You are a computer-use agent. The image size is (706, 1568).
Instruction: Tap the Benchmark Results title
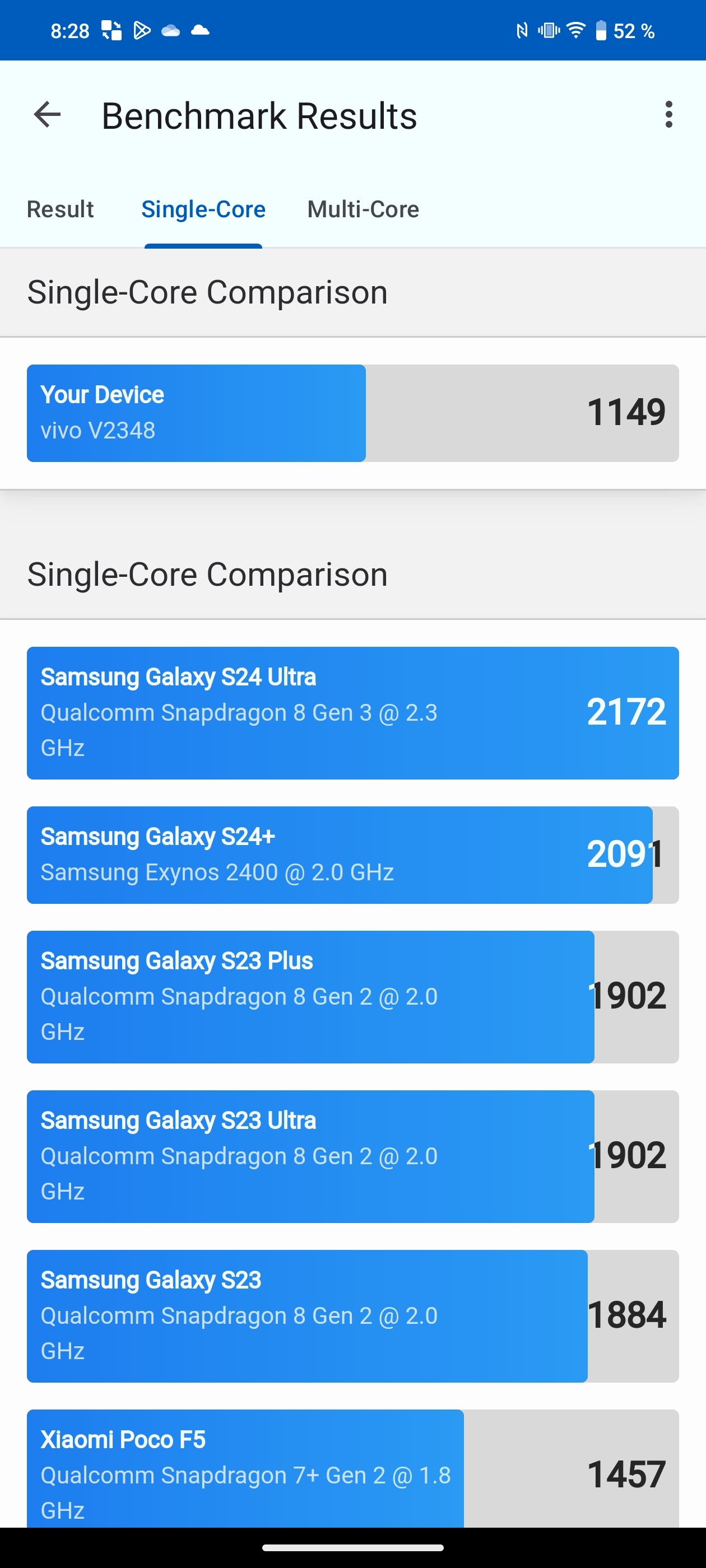coord(259,116)
